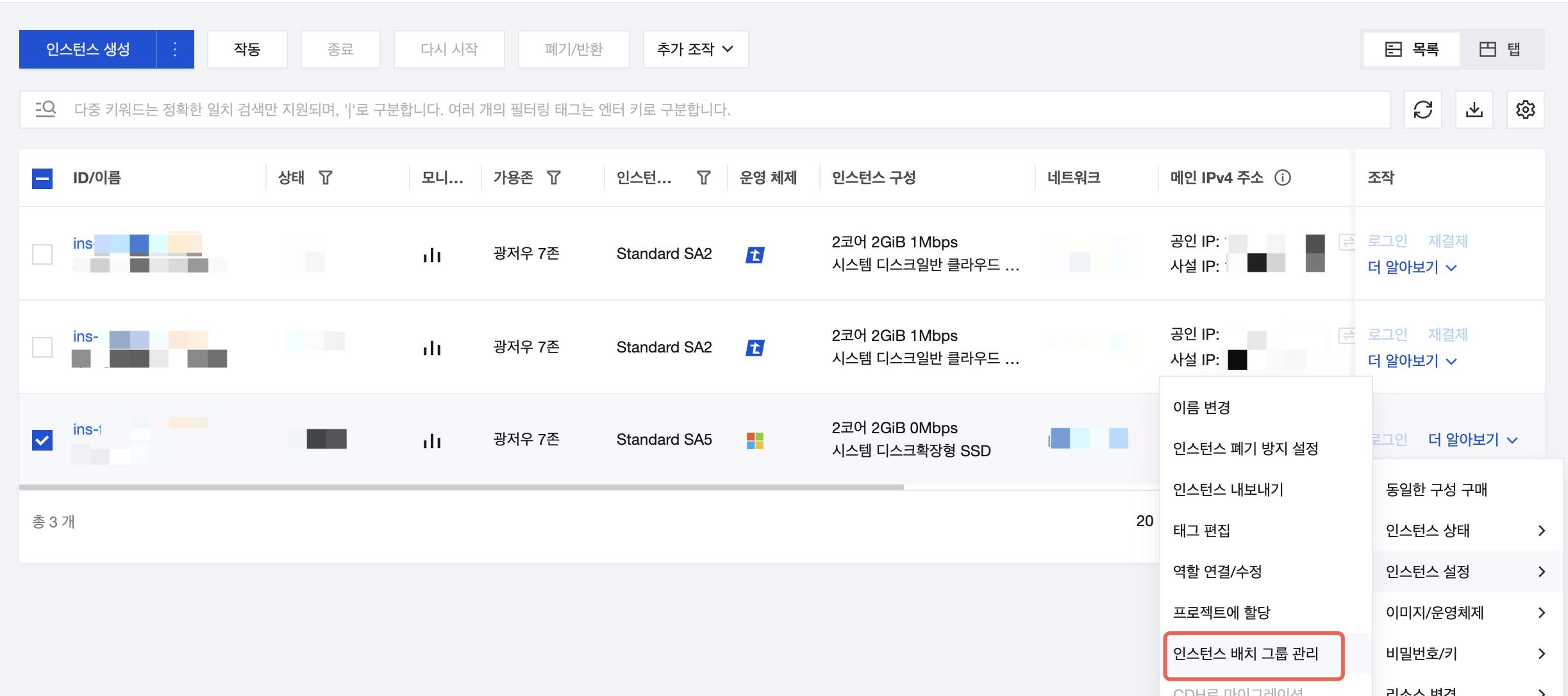This screenshot has height=696, width=1568.
Task: Check the first instance row checkbox
Action: [x=42, y=254]
